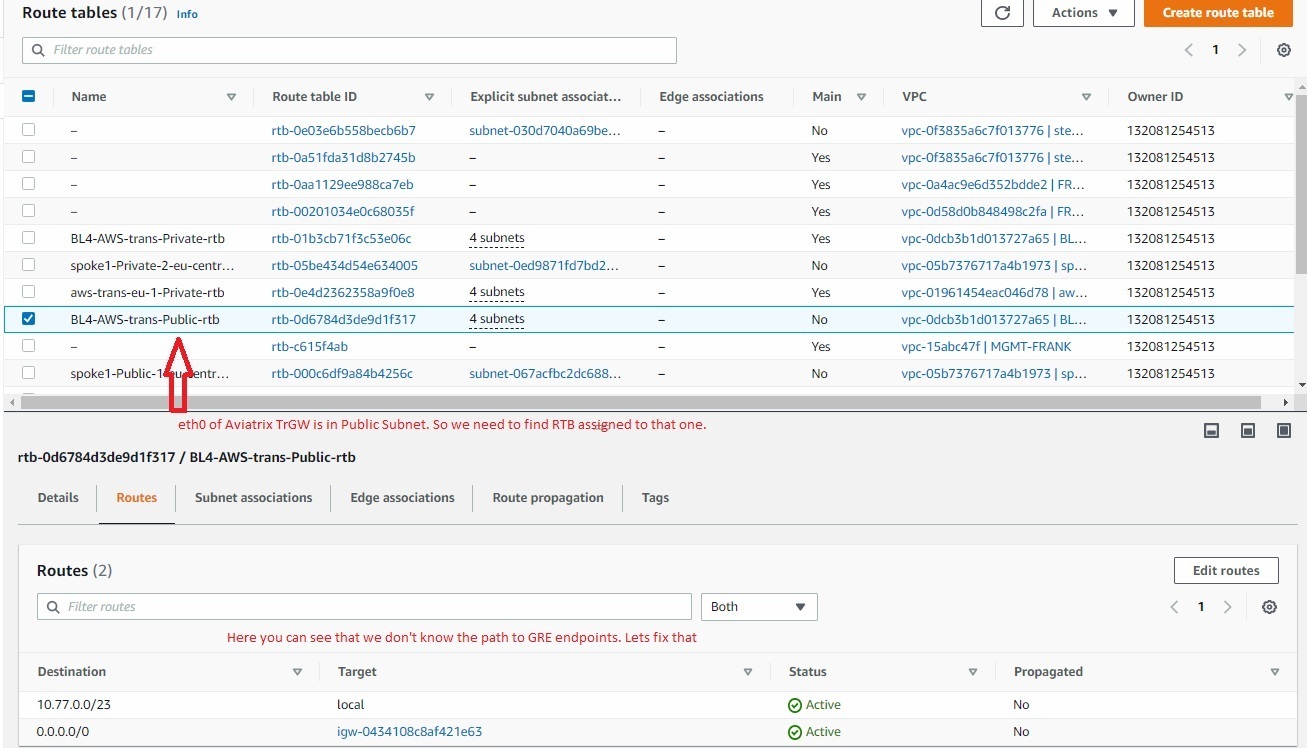Open route table rtb-0d6784d3de9d1f317 link
1307x748 pixels.
pos(344,319)
